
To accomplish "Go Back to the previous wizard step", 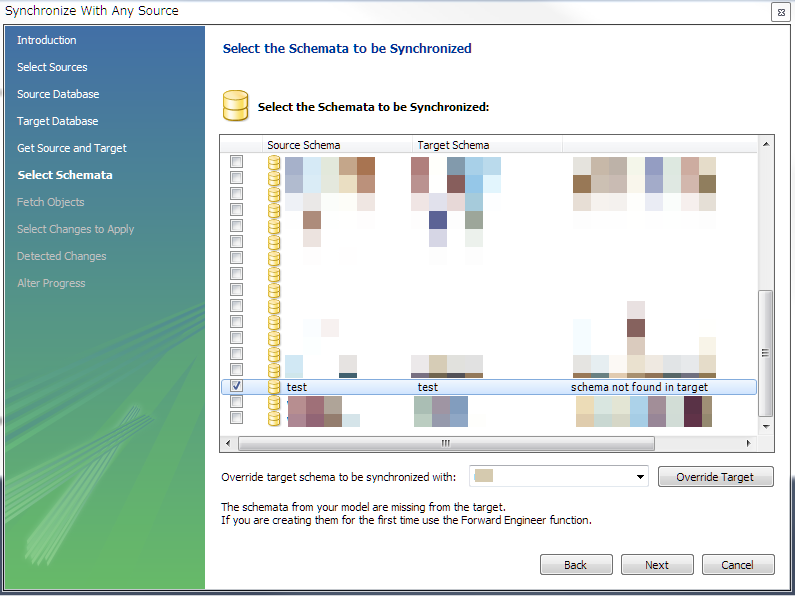I will click(576, 565).
